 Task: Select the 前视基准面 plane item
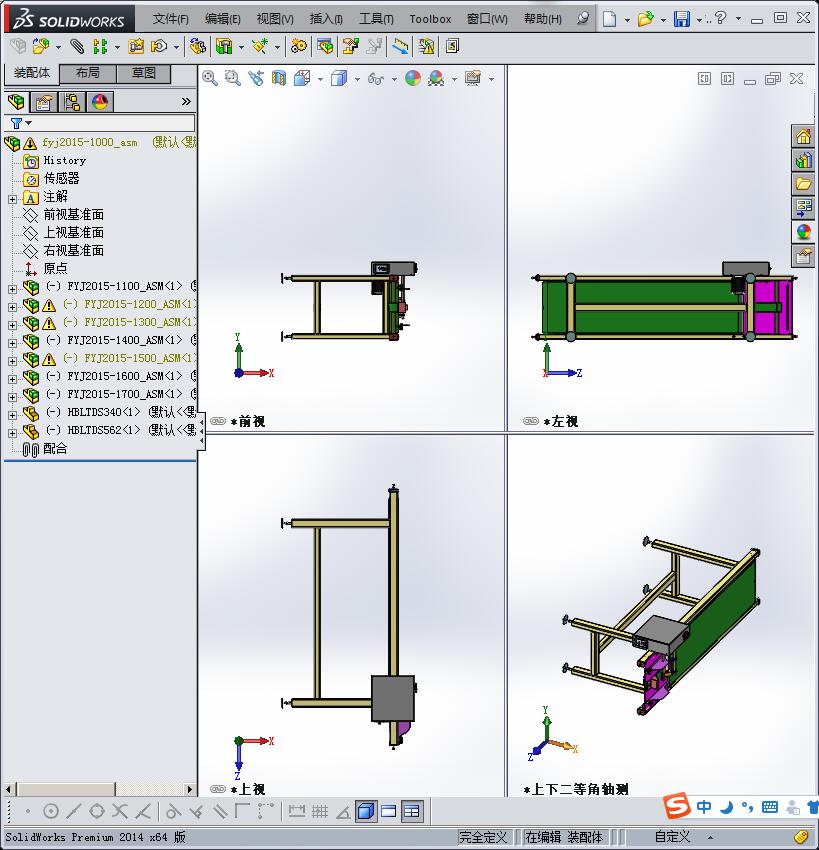point(73,215)
